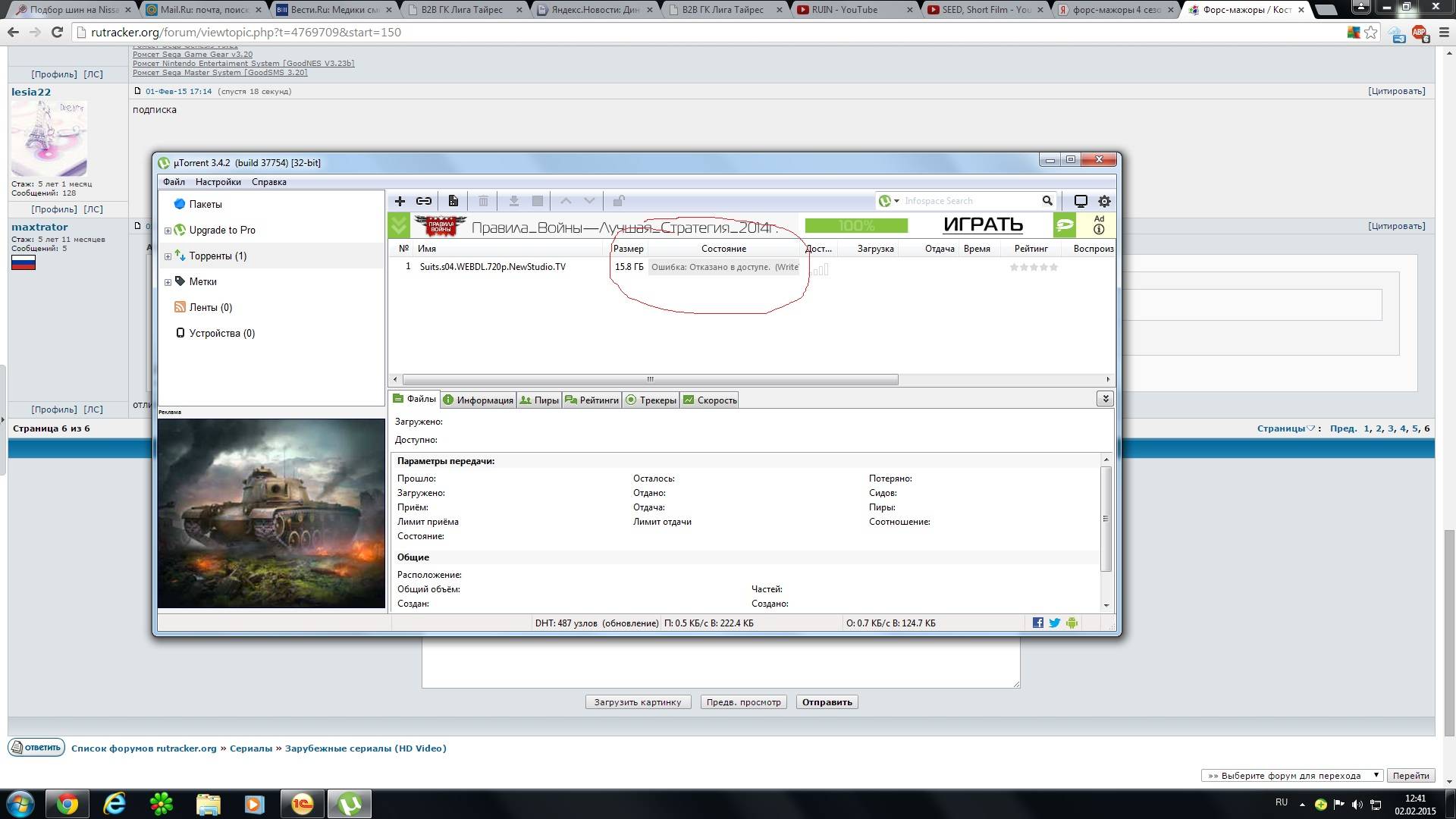Open the search provider dropdown arrow
This screenshot has width=1456, height=819.
[x=896, y=201]
